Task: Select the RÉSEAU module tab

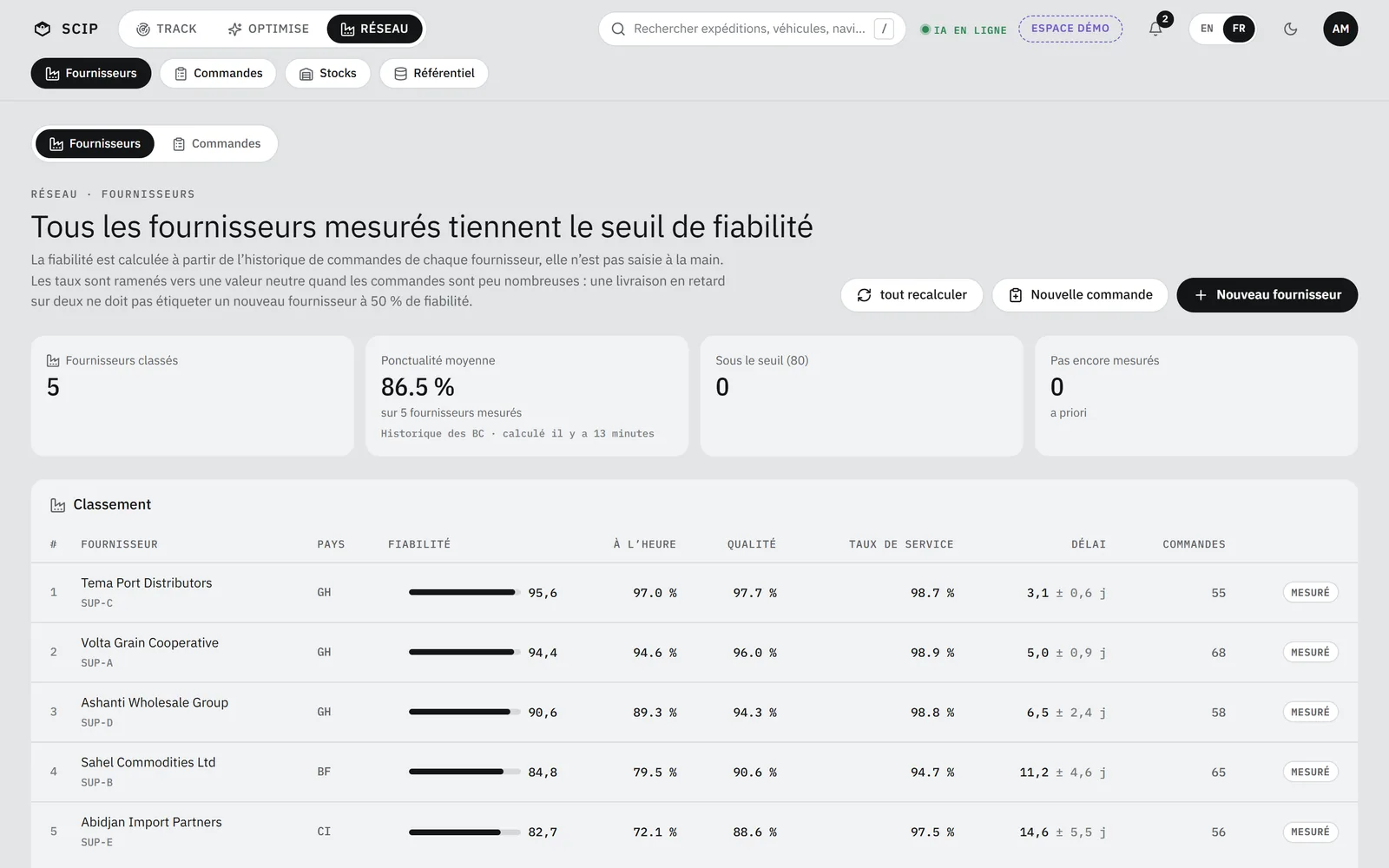Action: 375,29
